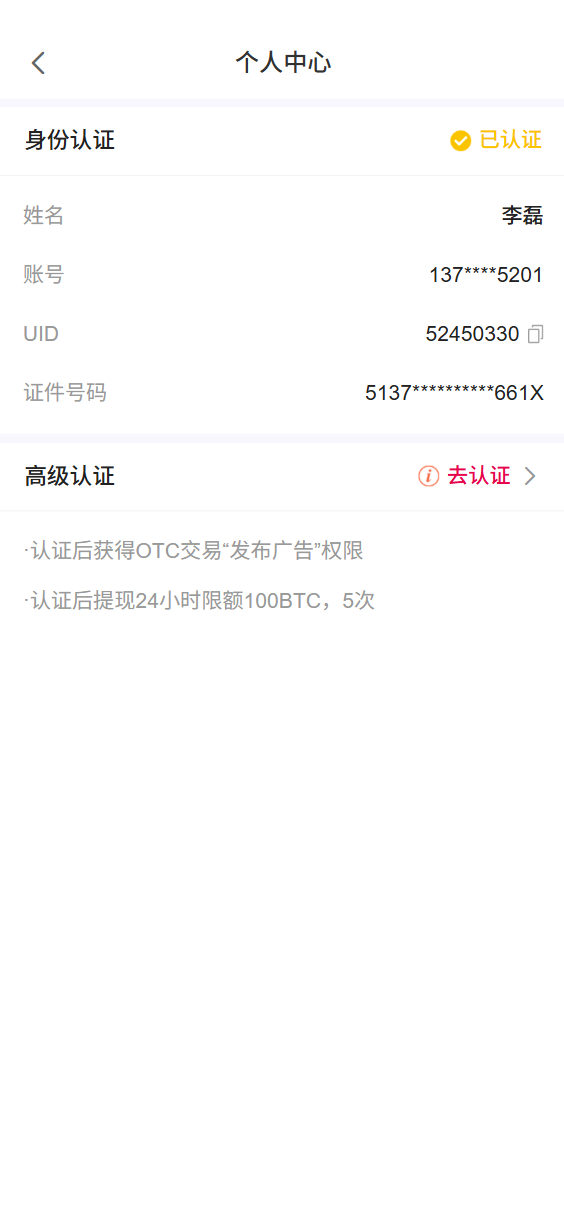Select the 身份认证 section header
The image size is (564, 1222).
69,140
